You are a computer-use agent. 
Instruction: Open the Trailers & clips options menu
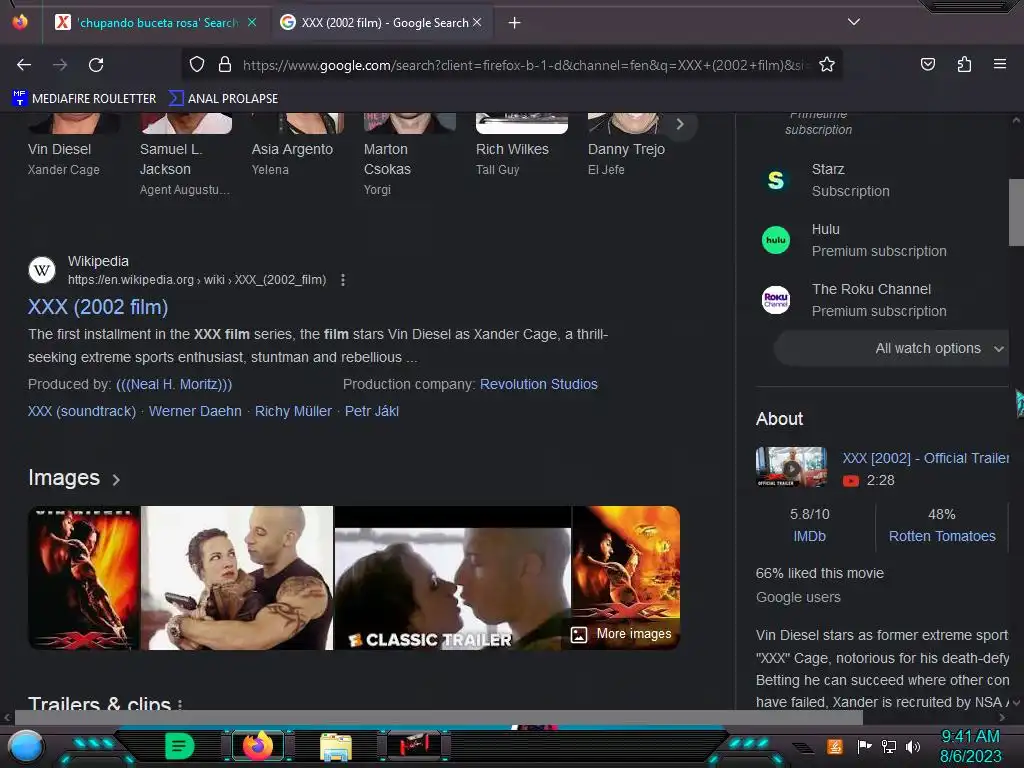click(x=180, y=705)
